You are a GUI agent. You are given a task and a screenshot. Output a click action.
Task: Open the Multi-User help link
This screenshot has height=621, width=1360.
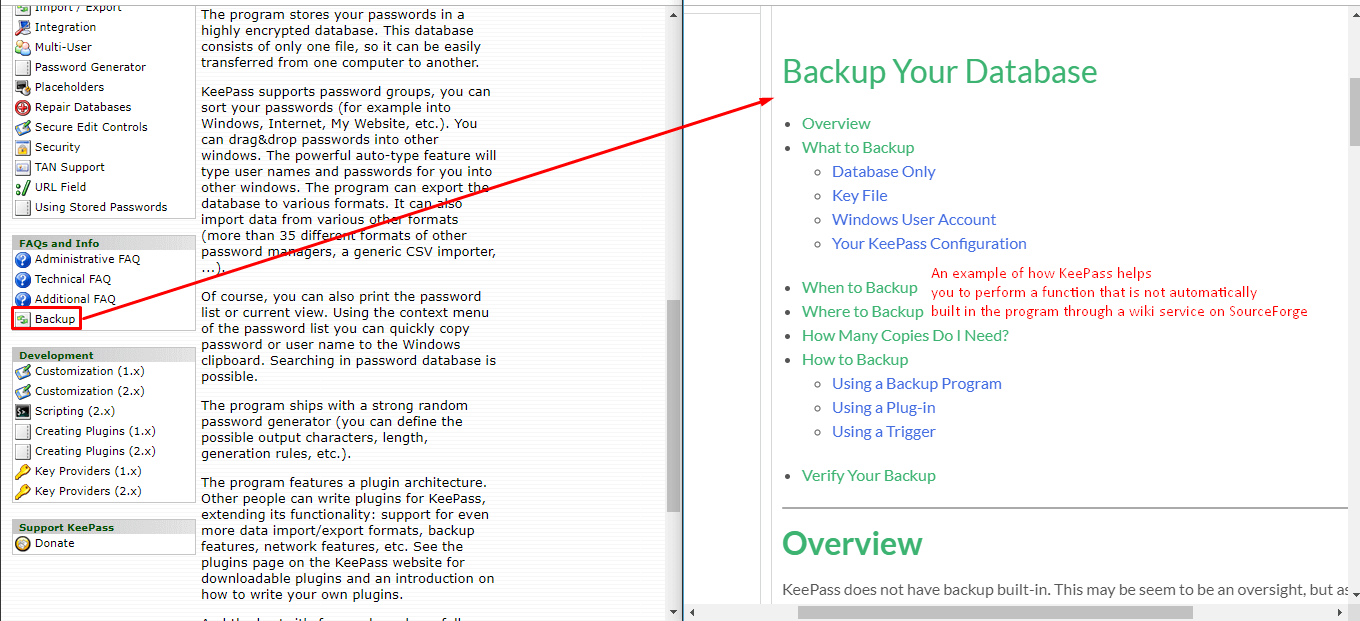point(64,47)
